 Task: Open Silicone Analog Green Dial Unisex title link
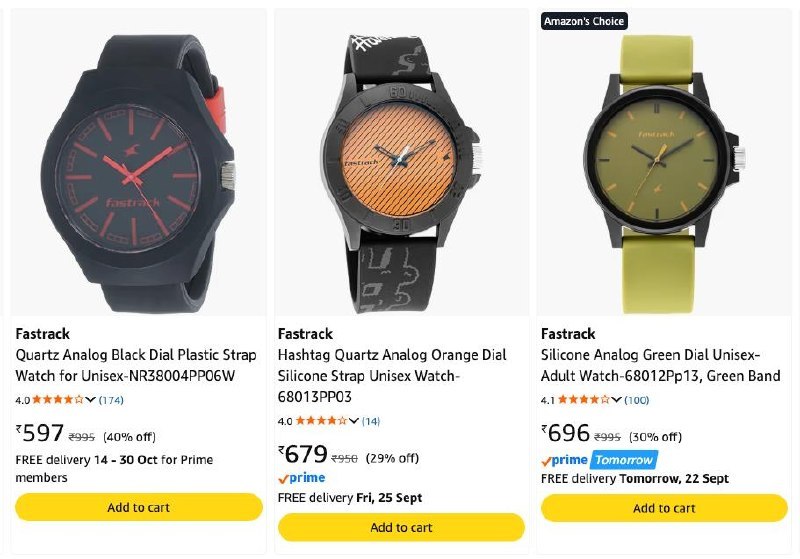click(x=661, y=365)
